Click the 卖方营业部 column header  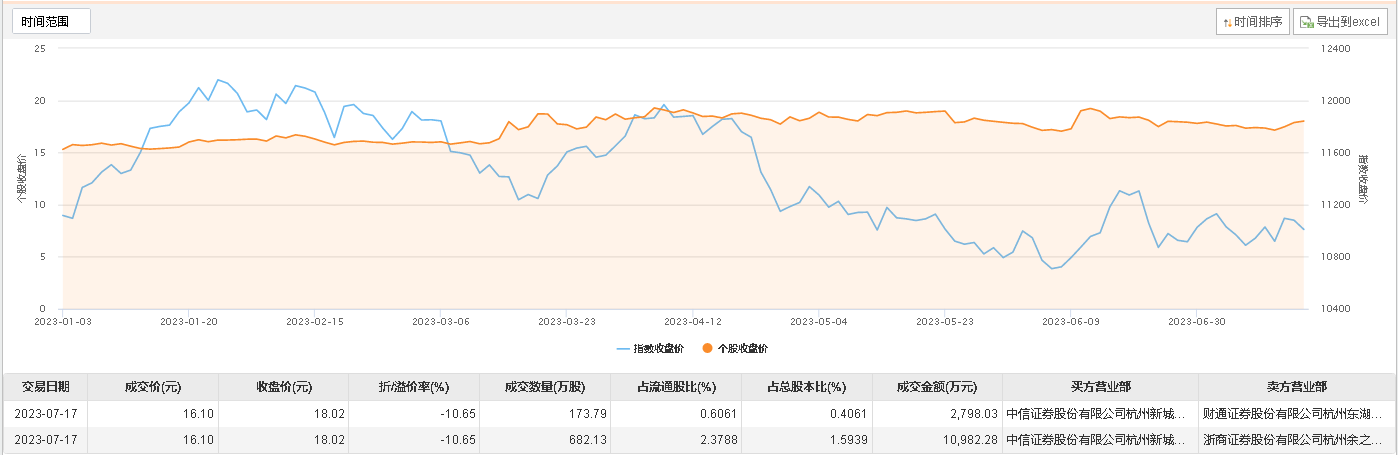point(1295,387)
